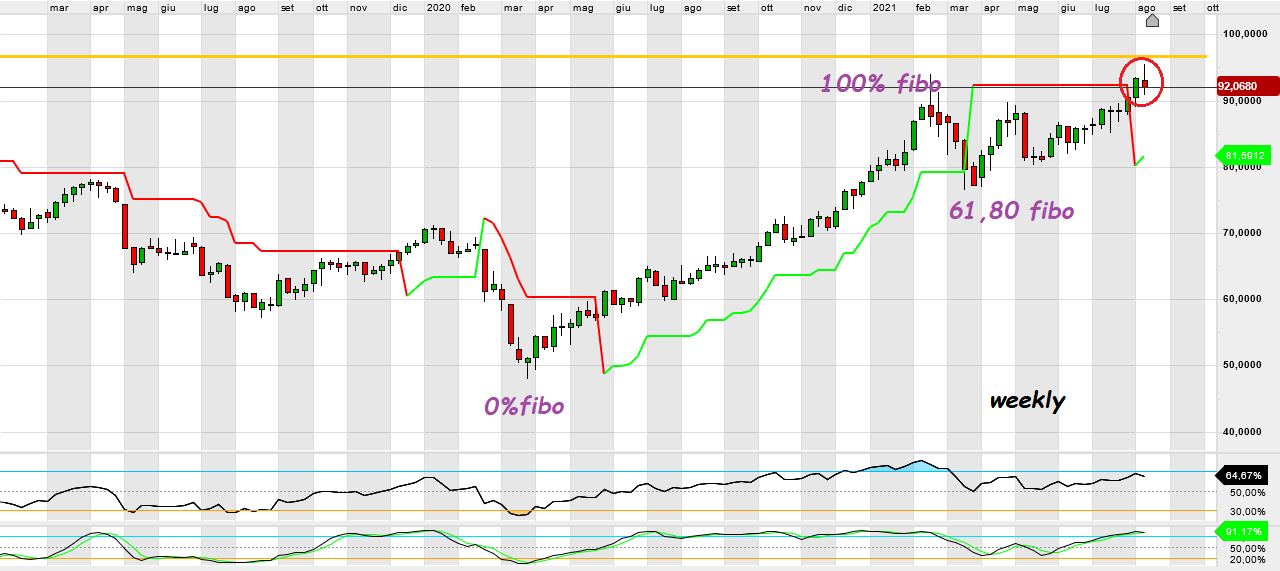Click the 'ott' label at far right of time axis
This screenshot has height=571, width=1280.
pos(1213,7)
